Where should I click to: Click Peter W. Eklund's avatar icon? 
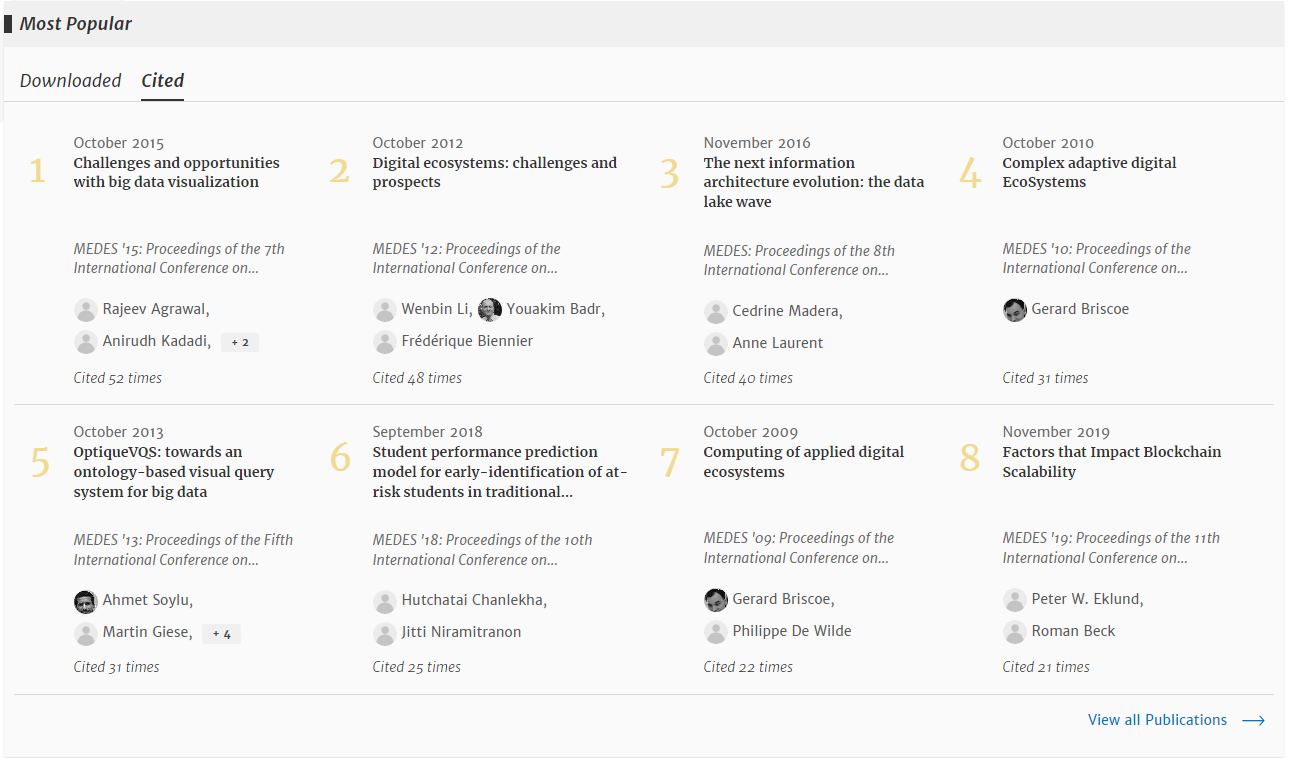coord(1014,600)
